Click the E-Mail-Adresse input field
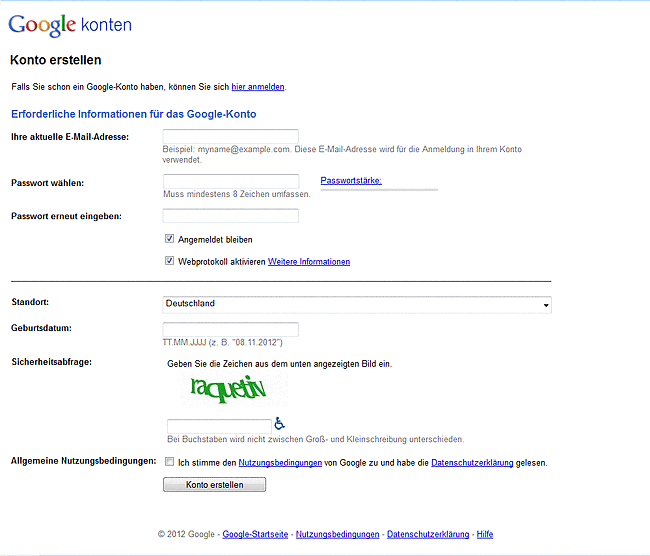Image resolution: width=650 pixels, height=556 pixels. [231, 136]
